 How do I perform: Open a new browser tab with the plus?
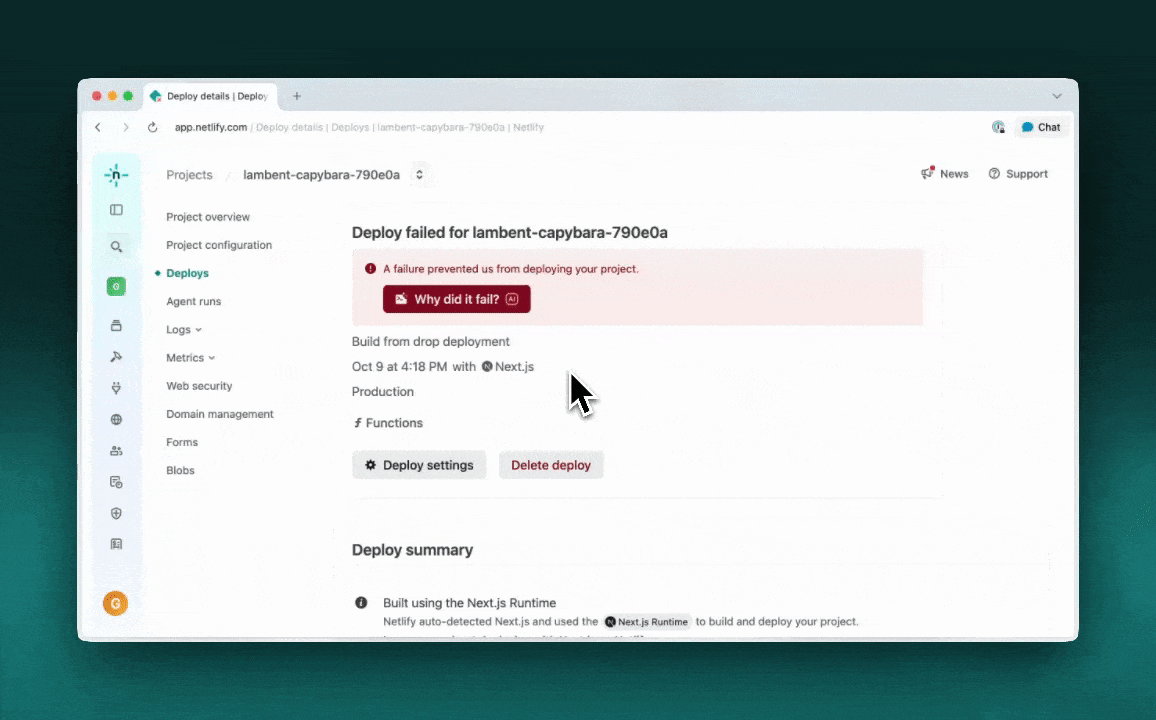(x=297, y=96)
